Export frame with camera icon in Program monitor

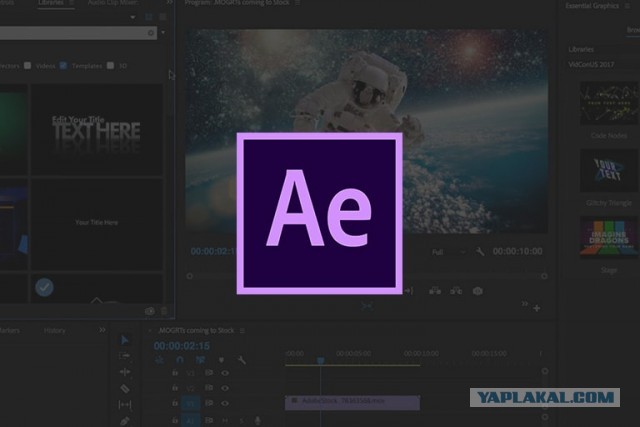[x=478, y=291]
